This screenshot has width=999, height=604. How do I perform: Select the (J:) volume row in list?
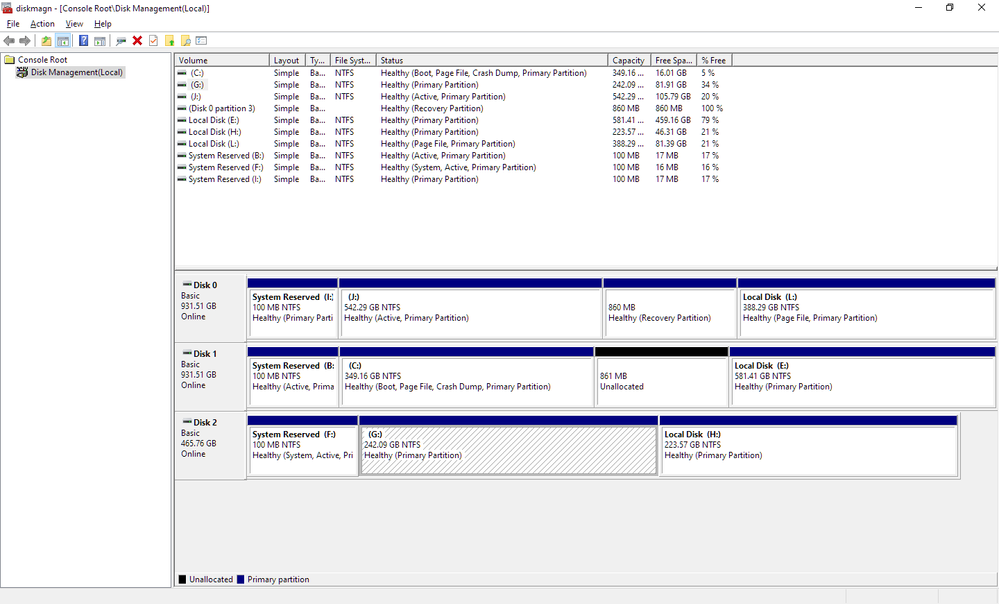[454, 96]
